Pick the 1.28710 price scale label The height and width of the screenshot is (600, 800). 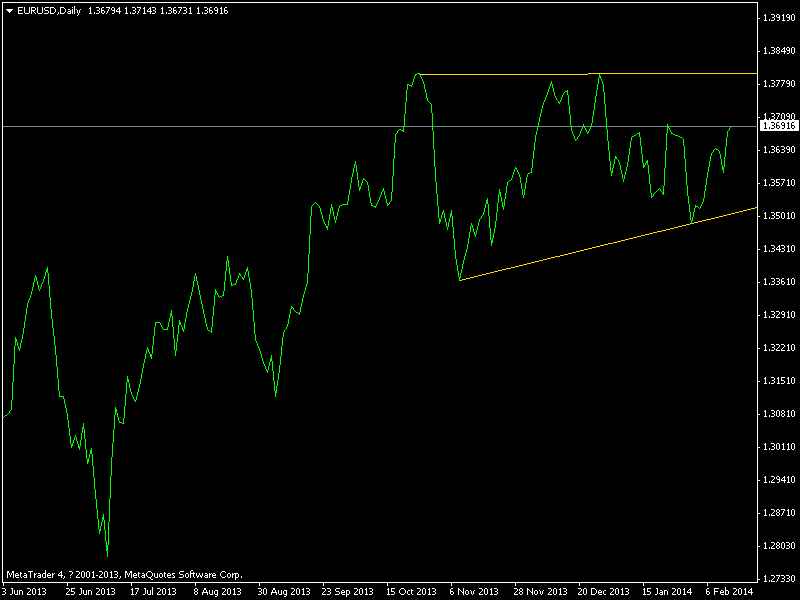pos(779,513)
